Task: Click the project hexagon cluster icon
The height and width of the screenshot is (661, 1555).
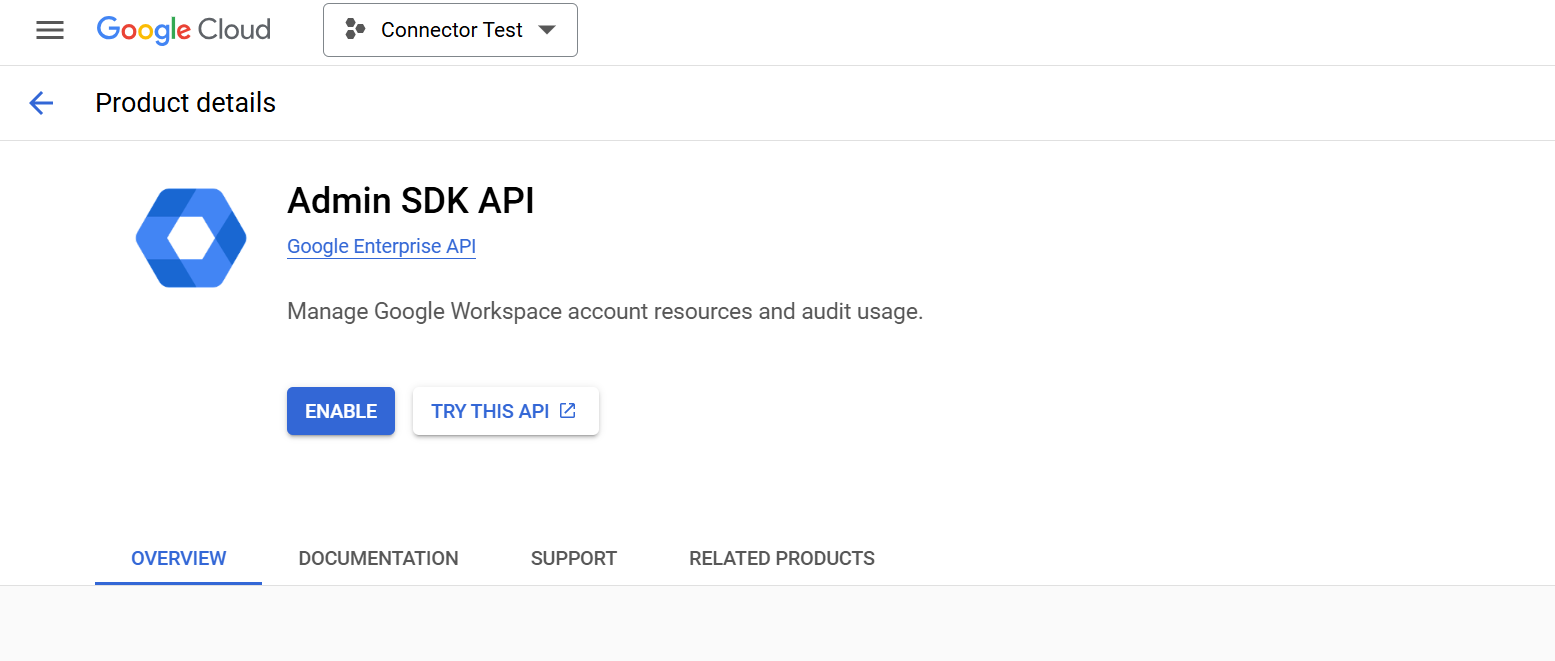Action: click(355, 30)
